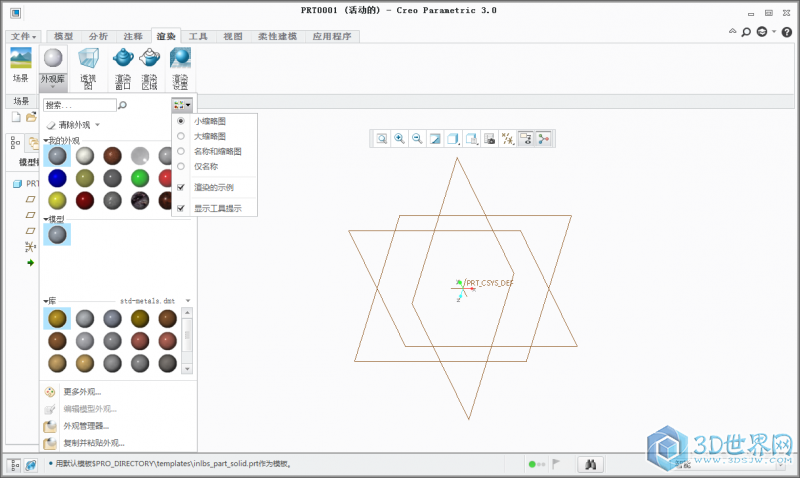The image size is (800, 478).
Task: Open the saved orientations icon
Action: click(x=471, y=139)
